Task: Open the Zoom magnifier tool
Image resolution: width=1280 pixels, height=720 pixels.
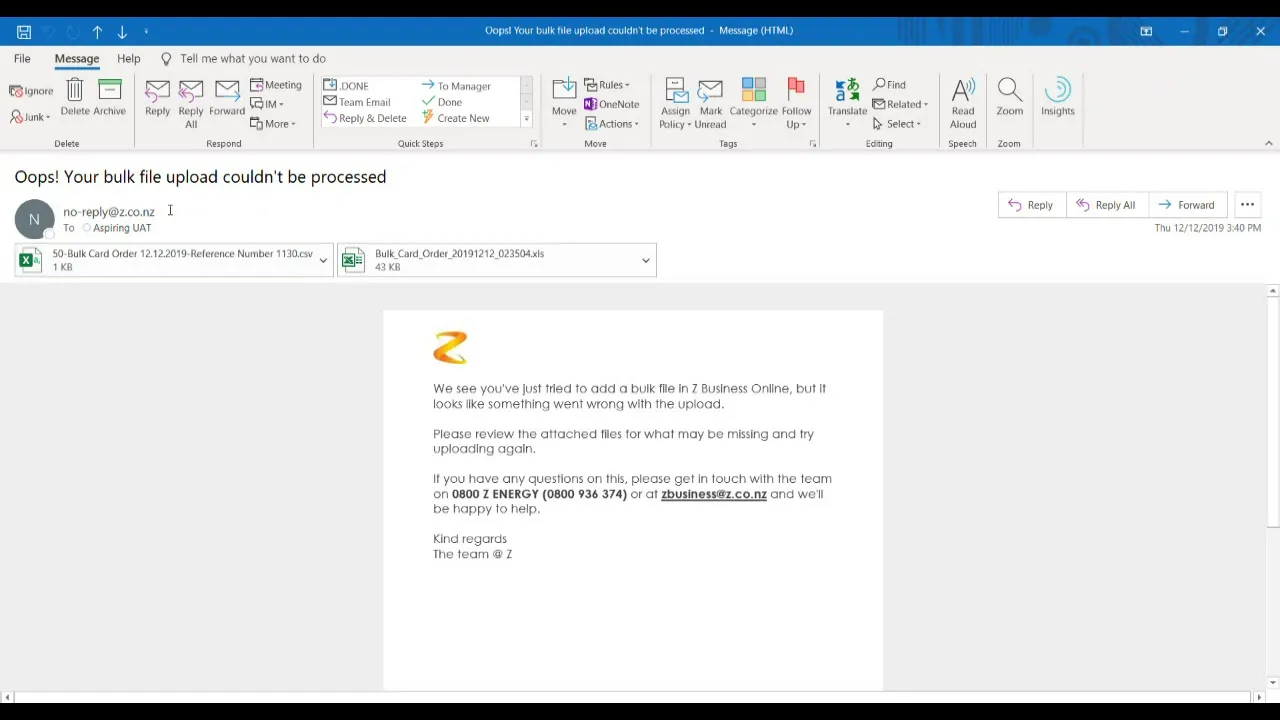Action: tap(1010, 98)
